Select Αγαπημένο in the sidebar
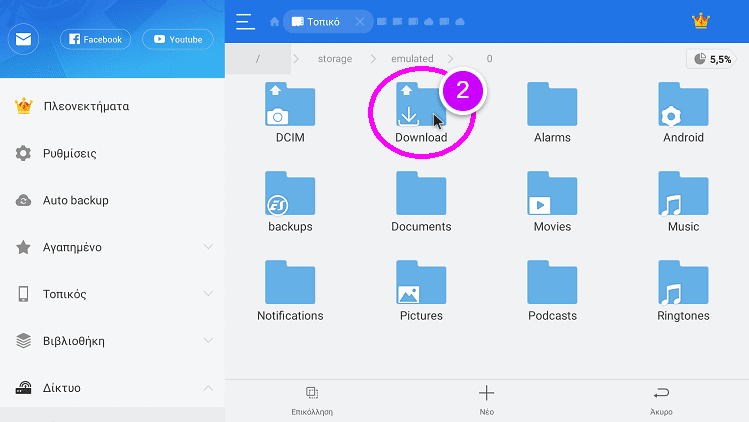This screenshot has height=422, width=749. tap(72, 247)
